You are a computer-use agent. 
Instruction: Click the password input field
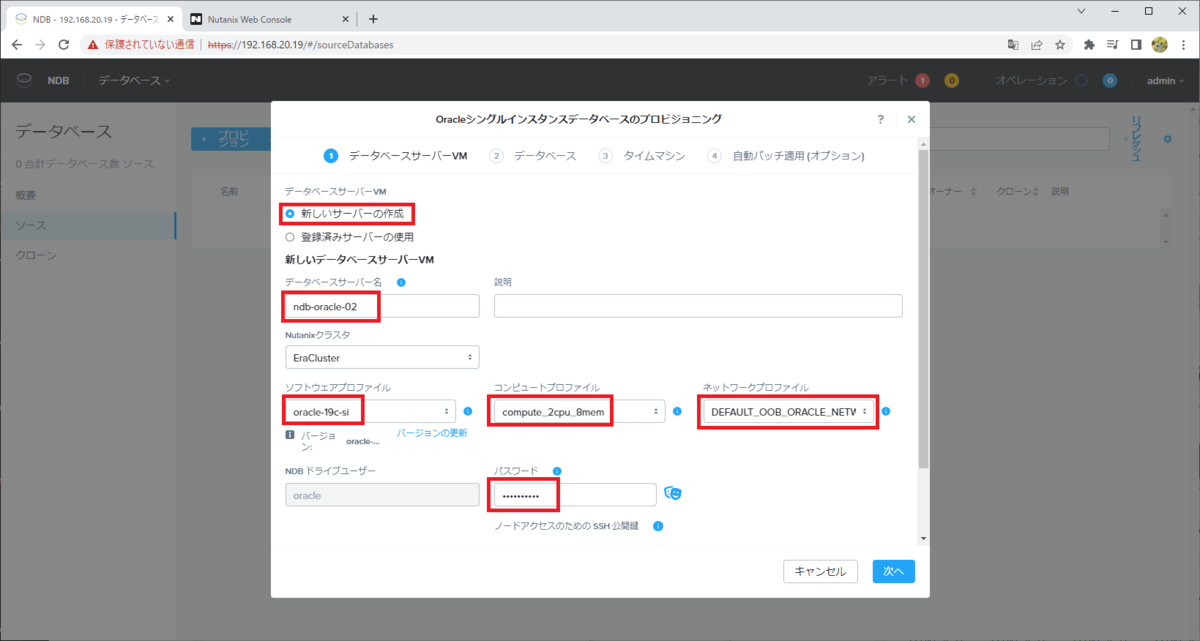575,494
